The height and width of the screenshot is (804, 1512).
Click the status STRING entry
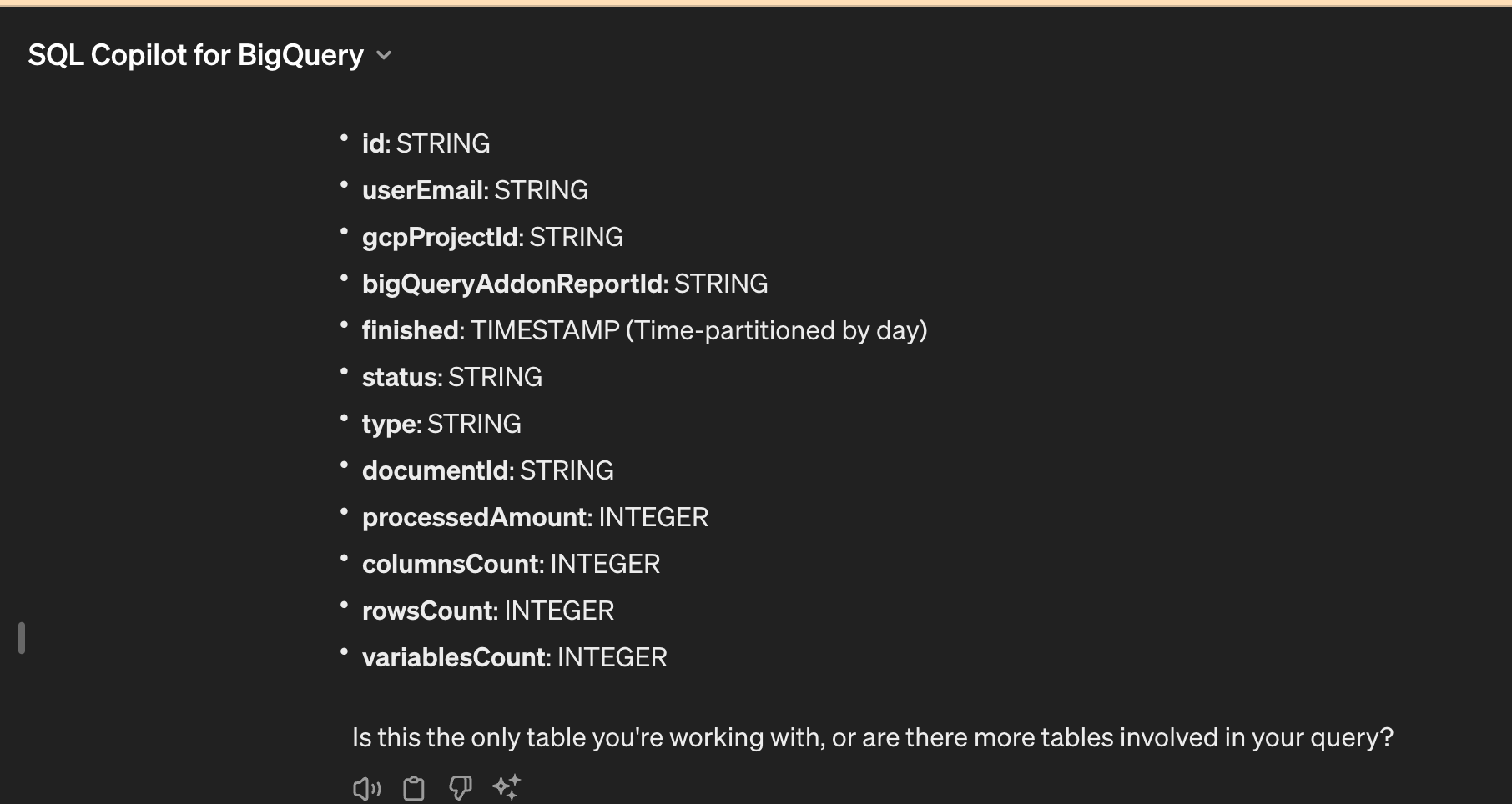pos(451,378)
